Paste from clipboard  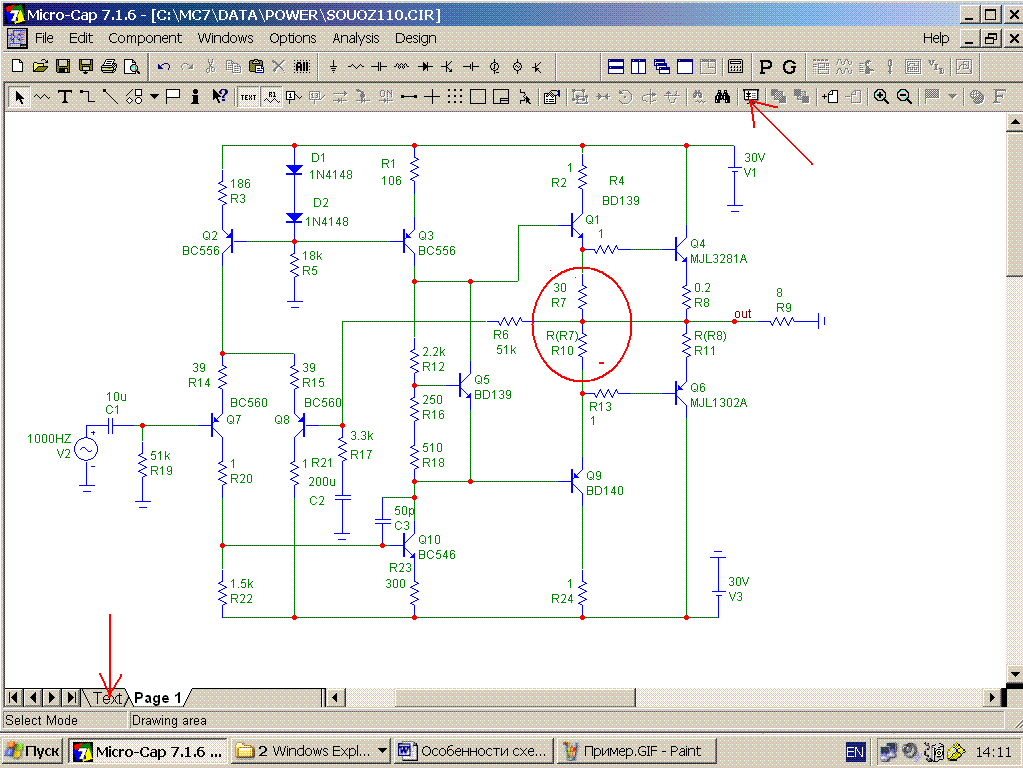(x=256, y=66)
